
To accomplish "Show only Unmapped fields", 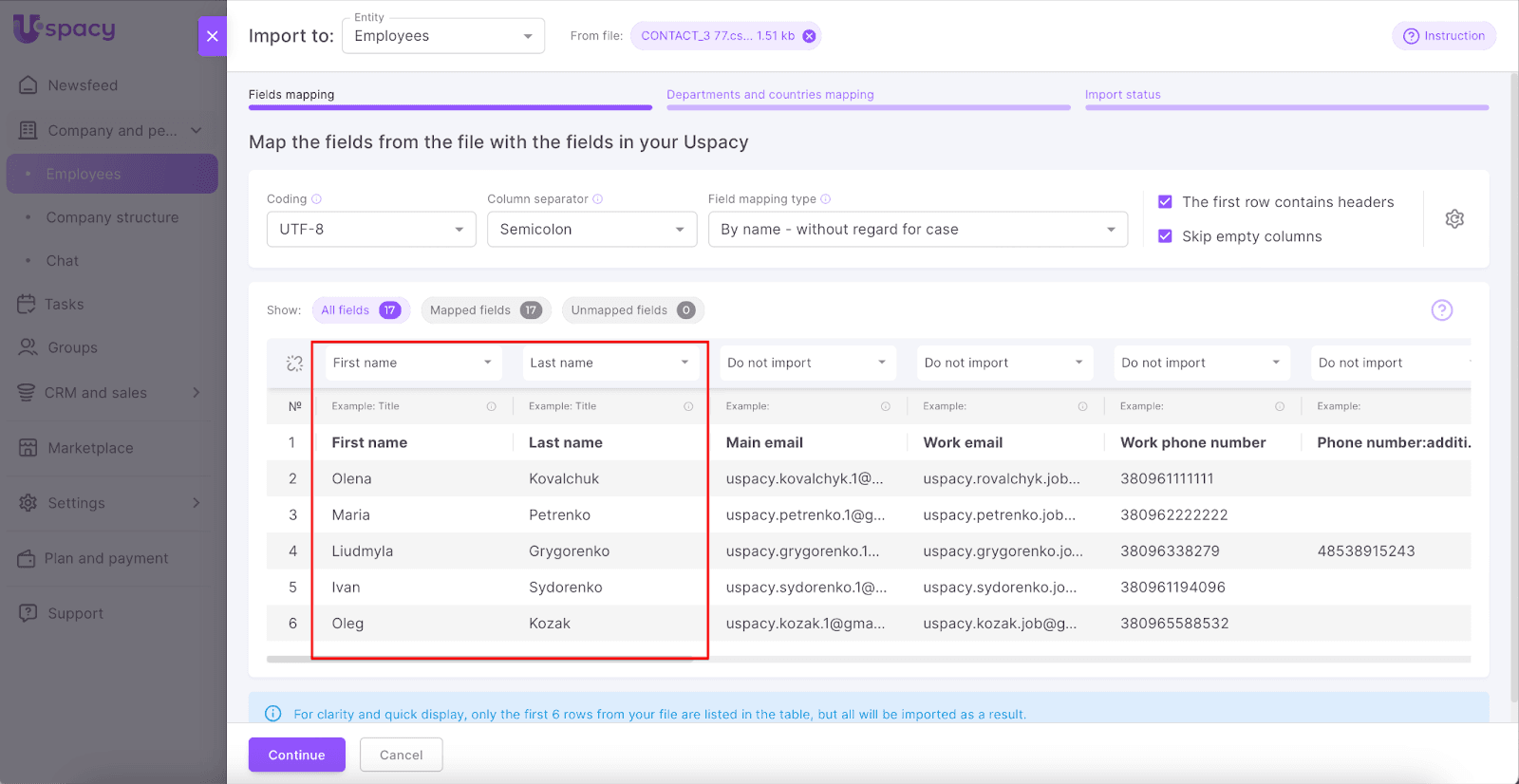I will tap(632, 310).
